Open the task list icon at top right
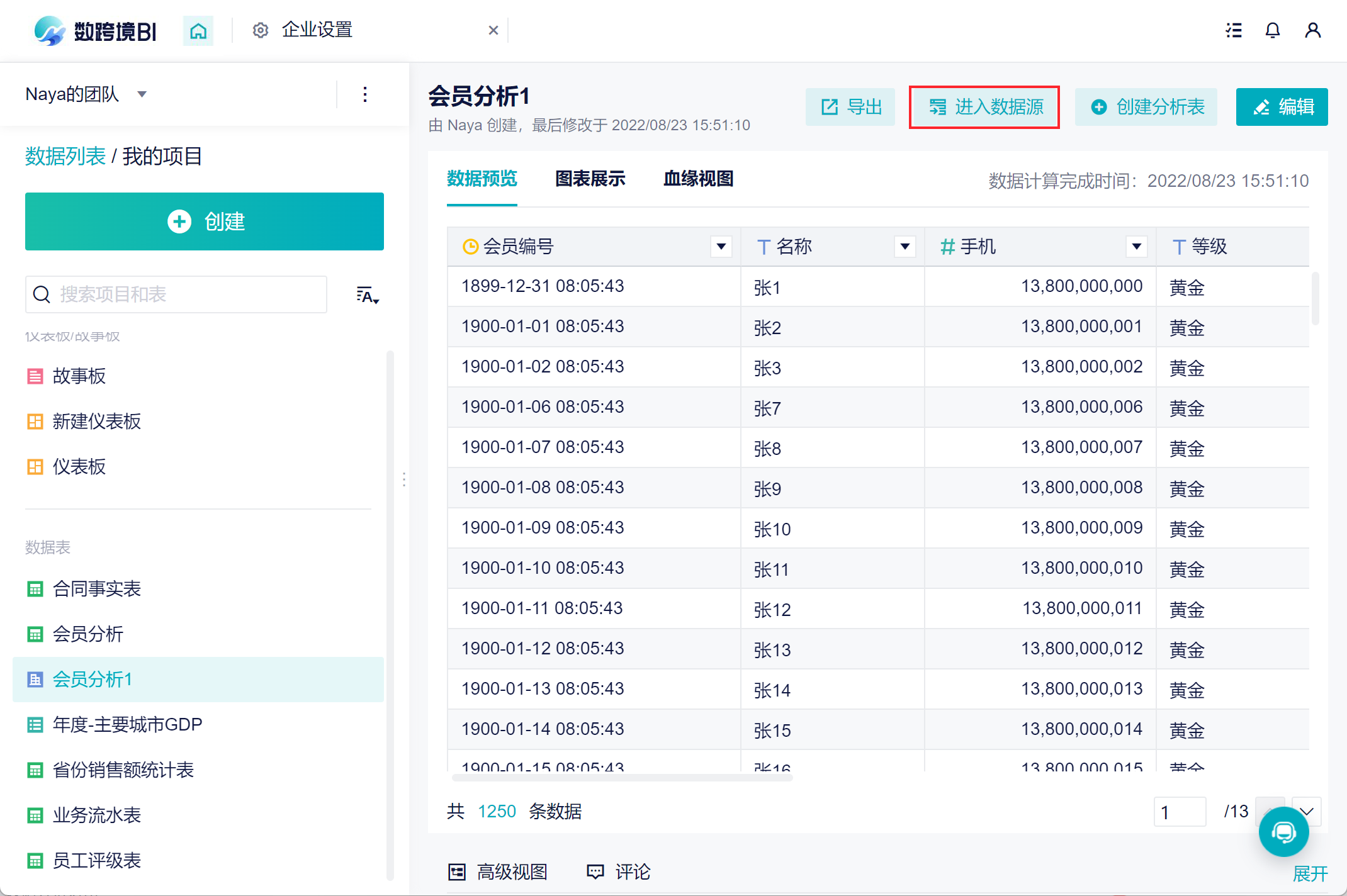Viewport: 1347px width, 896px height. coord(1234,30)
